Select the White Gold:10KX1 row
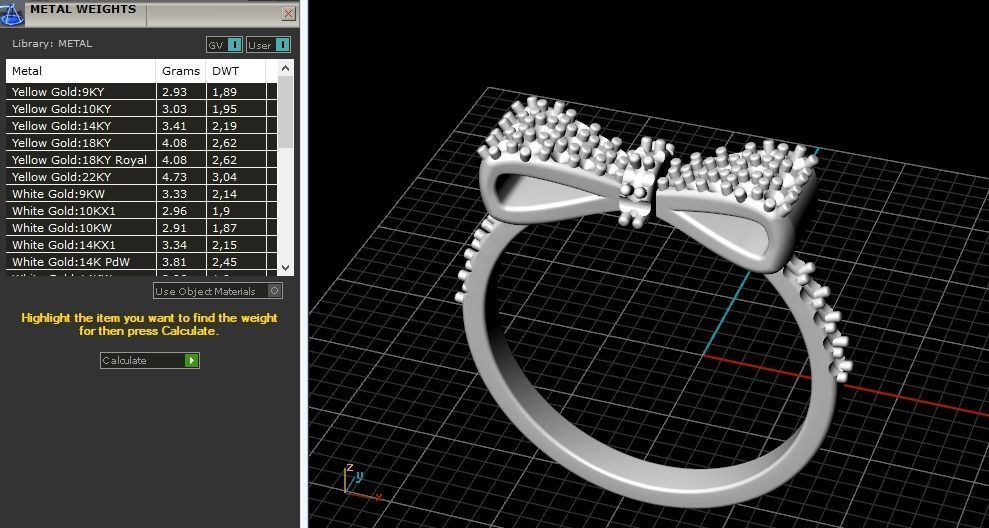Viewport: 989px width, 528px height. click(141, 211)
